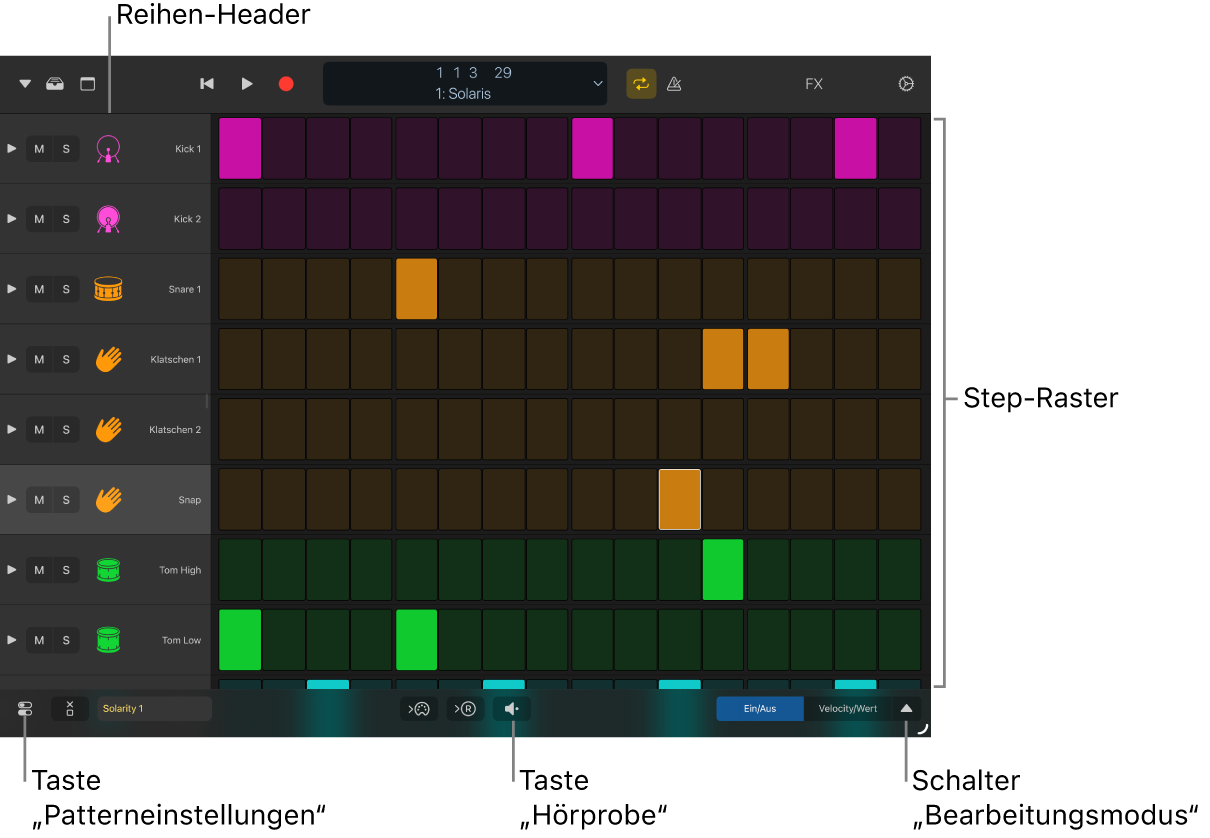Image resolution: width=1210 pixels, height=838 pixels.
Task: Open the FX controls
Action: (813, 83)
